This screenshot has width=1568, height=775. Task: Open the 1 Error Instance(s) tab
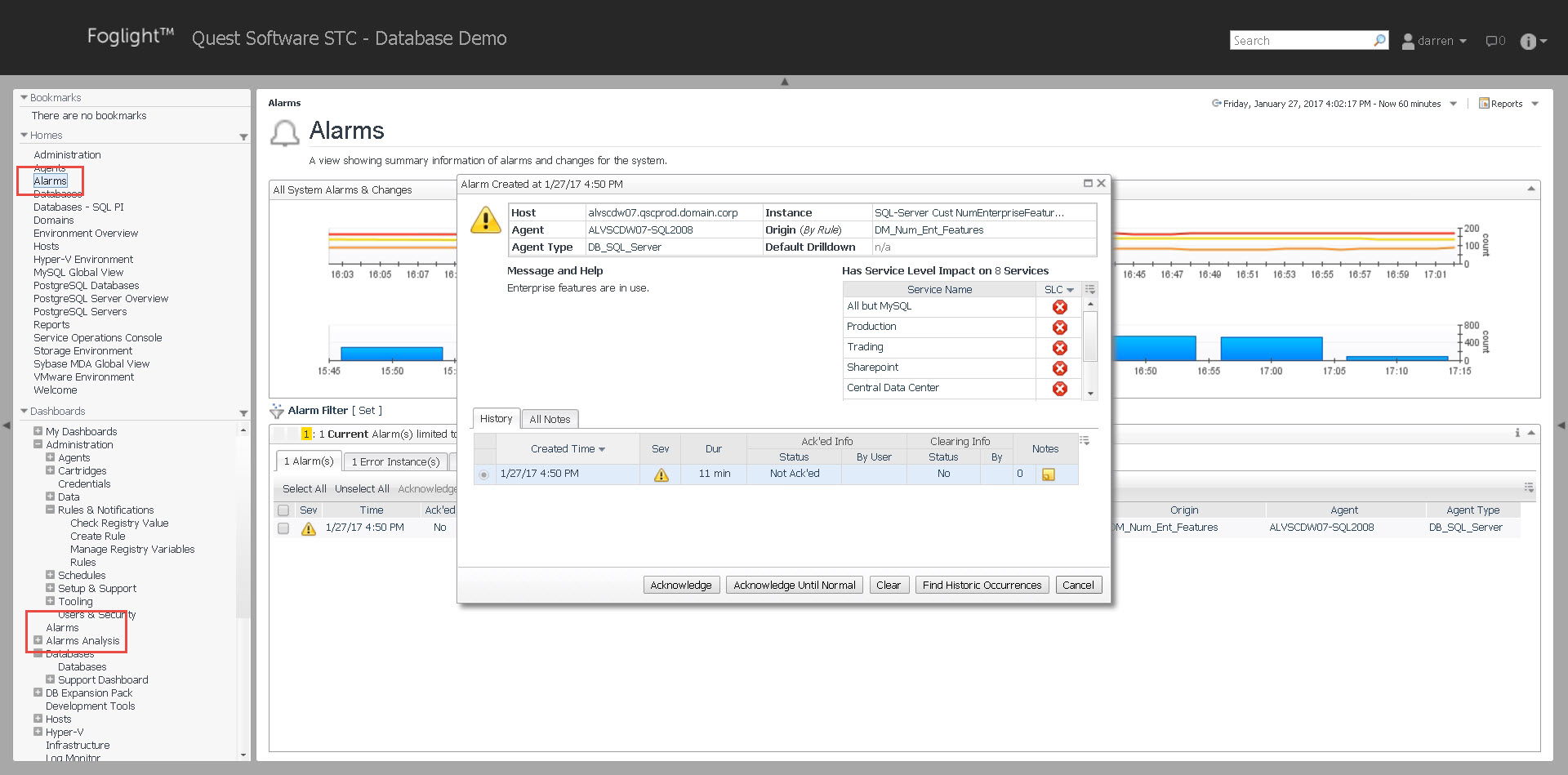(x=395, y=462)
